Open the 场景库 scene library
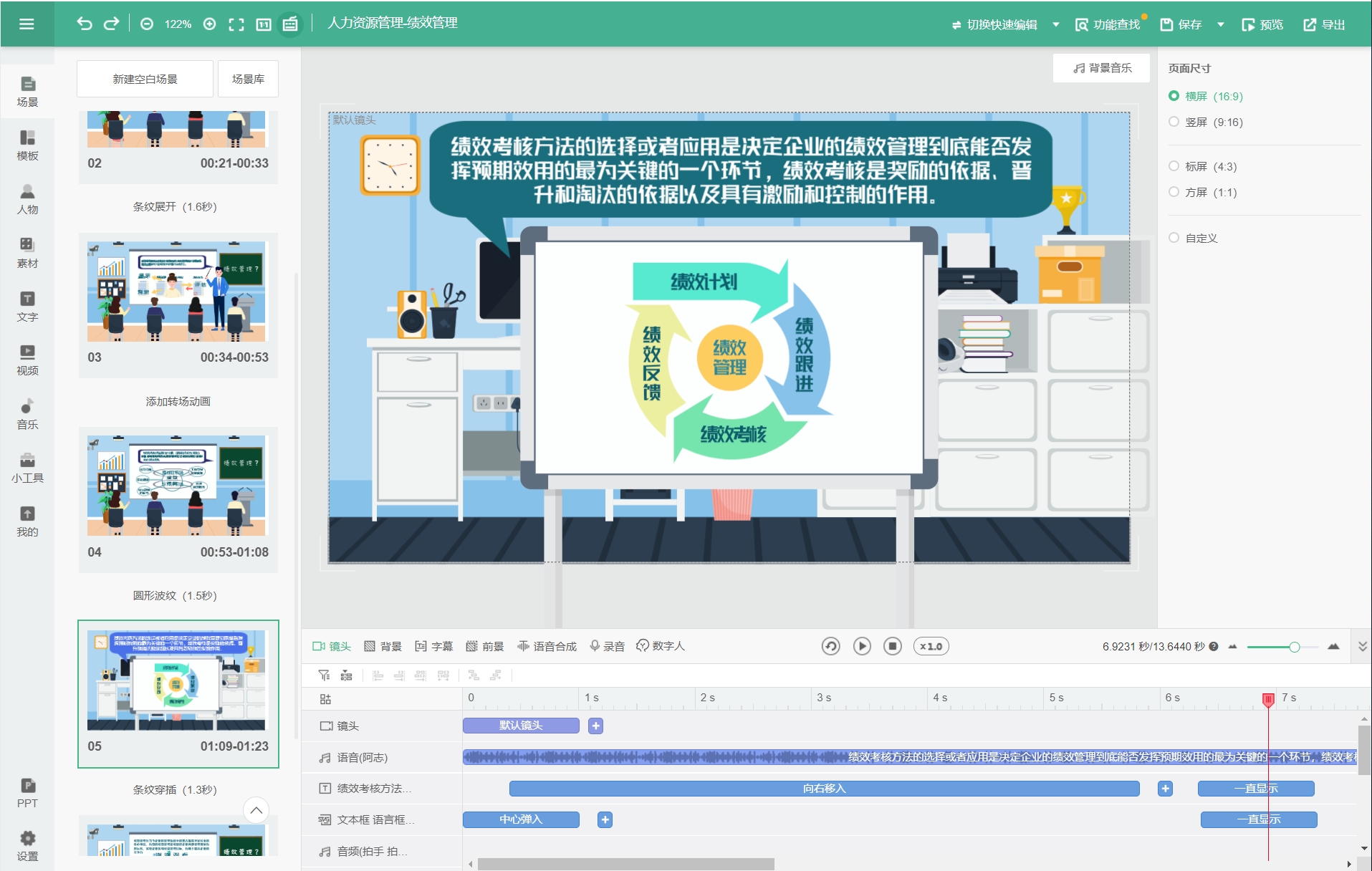 tap(248, 79)
